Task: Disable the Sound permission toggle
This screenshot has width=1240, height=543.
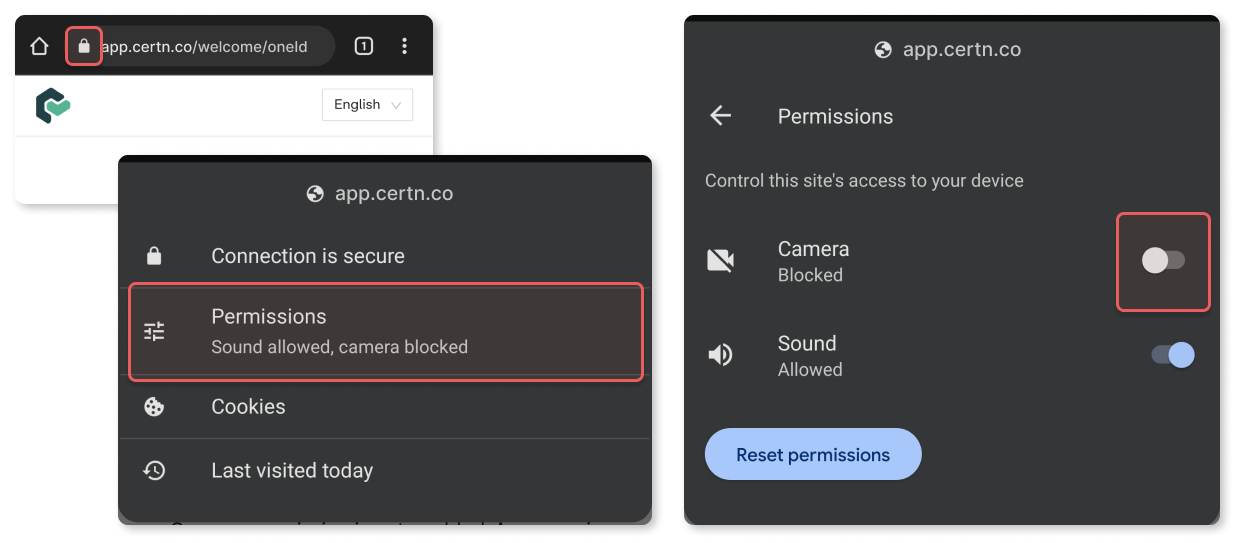Action: click(1173, 355)
